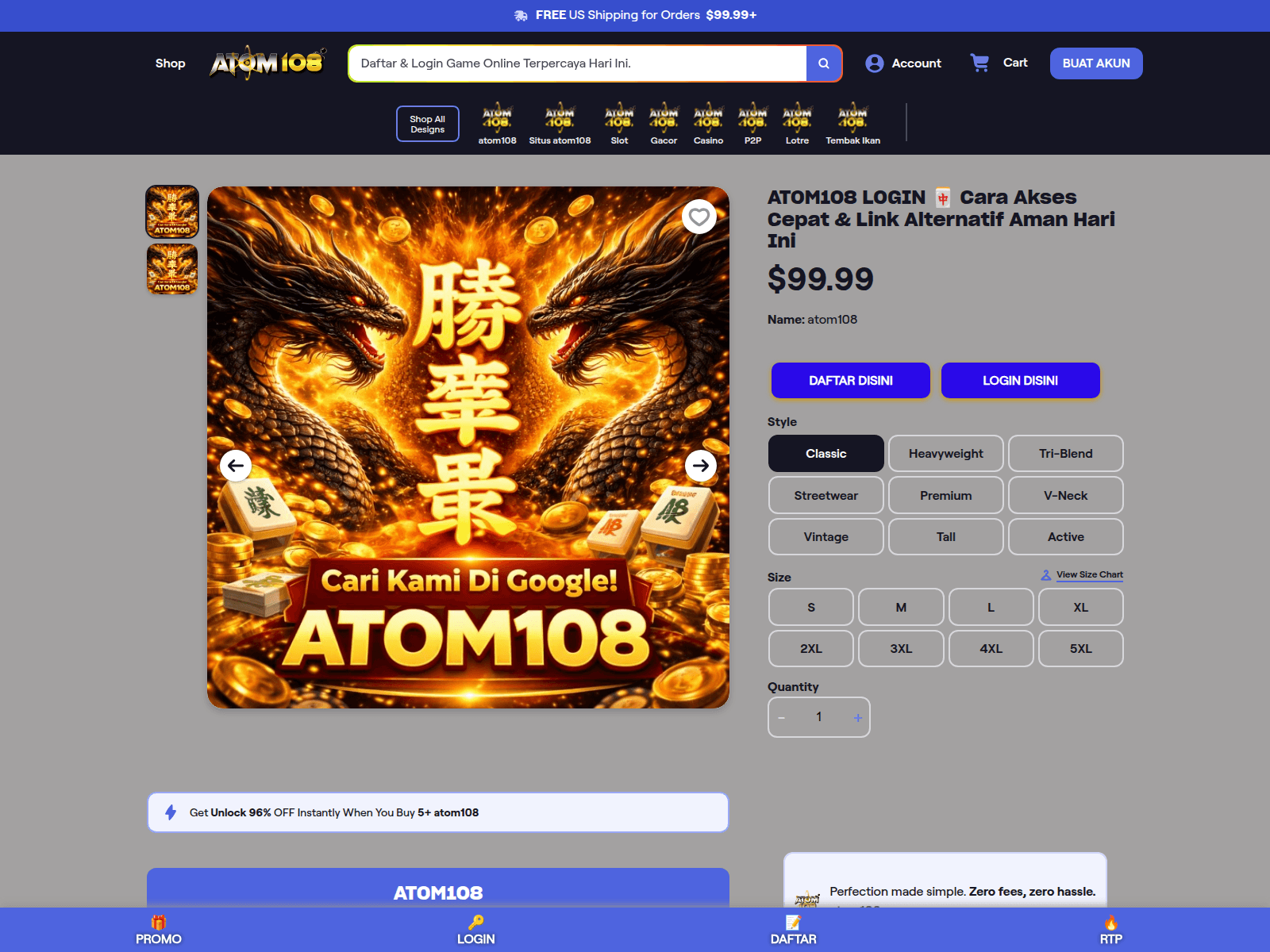Choose size 3XL
This screenshot has width=1270, height=952.
[901, 649]
